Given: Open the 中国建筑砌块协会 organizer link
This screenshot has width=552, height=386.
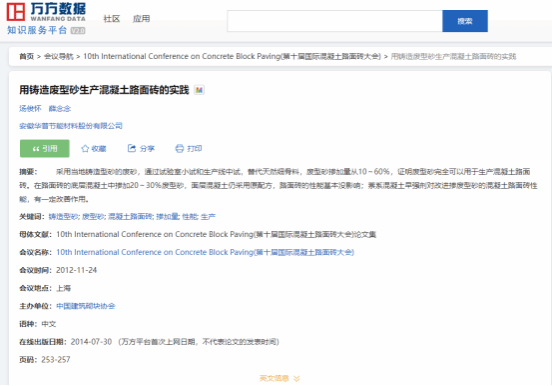Looking at the screenshot, I should pyautogui.click(x=86, y=306).
